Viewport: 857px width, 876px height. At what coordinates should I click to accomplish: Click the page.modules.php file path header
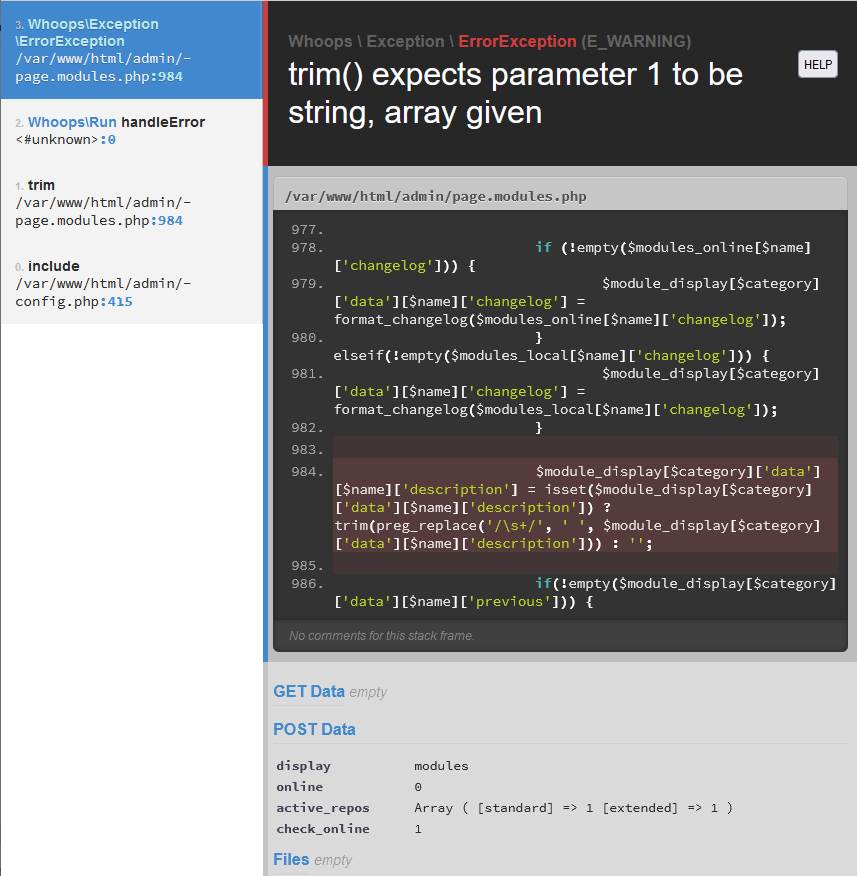tap(436, 197)
